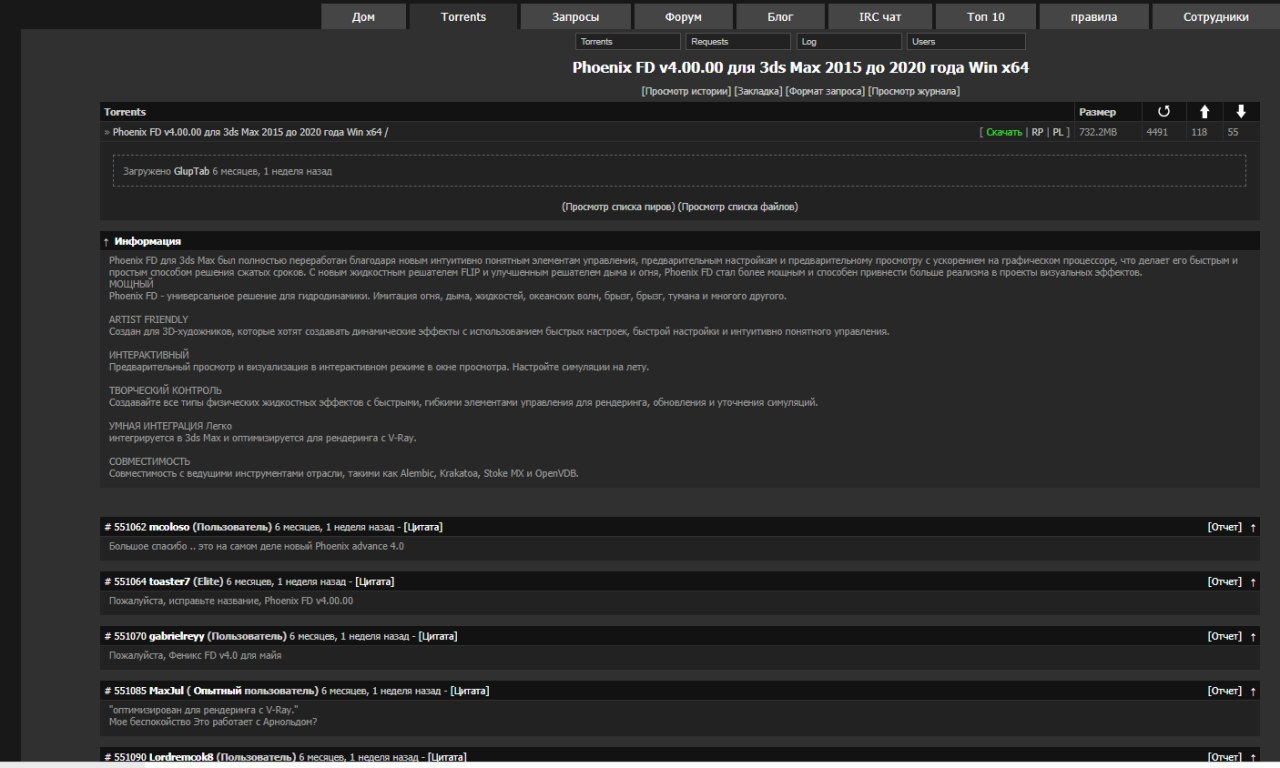Open Просмотр списка пиров peer list

618,207
